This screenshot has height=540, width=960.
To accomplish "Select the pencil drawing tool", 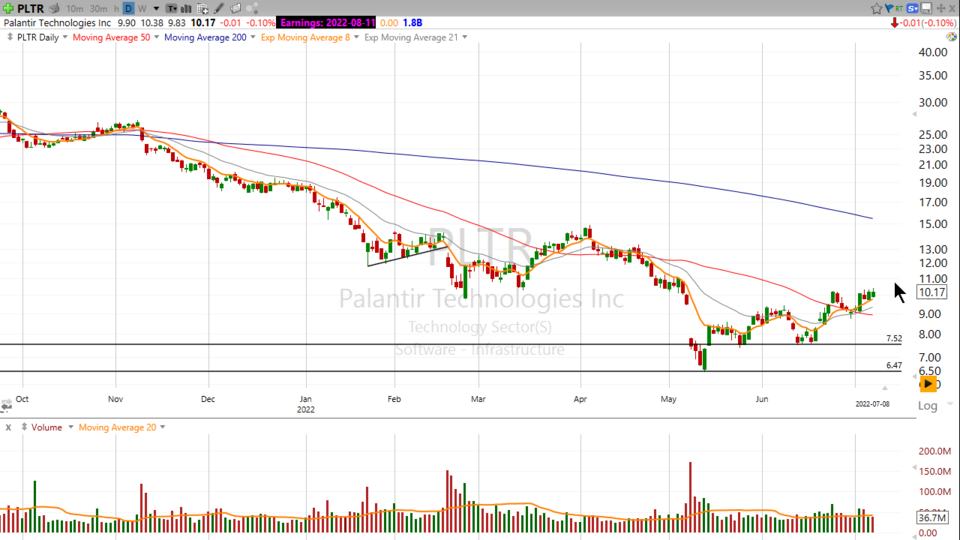I will [219, 9].
